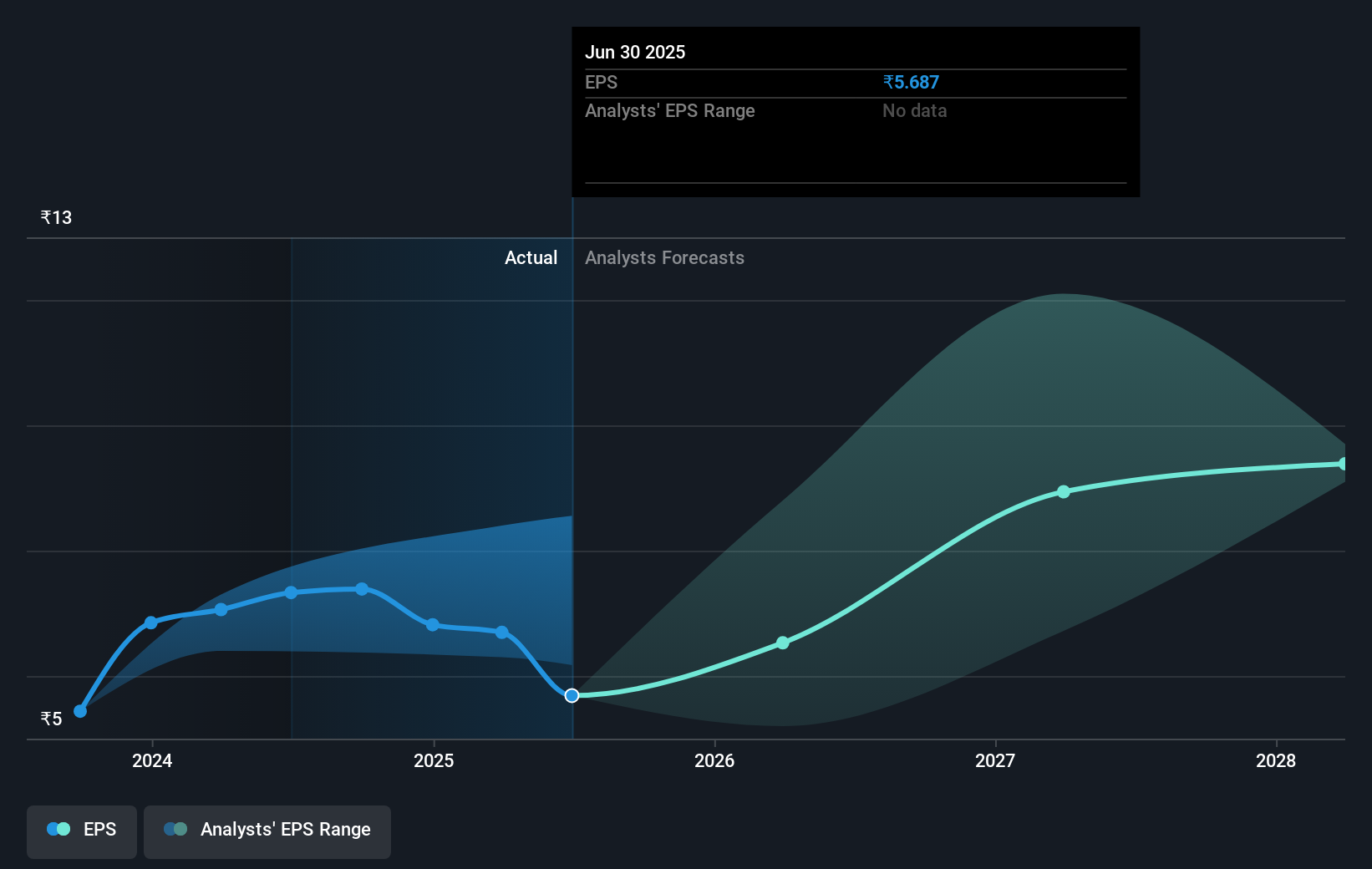The height and width of the screenshot is (869, 1372).
Task: Click the ₹13 axis gridline label
Action: tap(55, 216)
